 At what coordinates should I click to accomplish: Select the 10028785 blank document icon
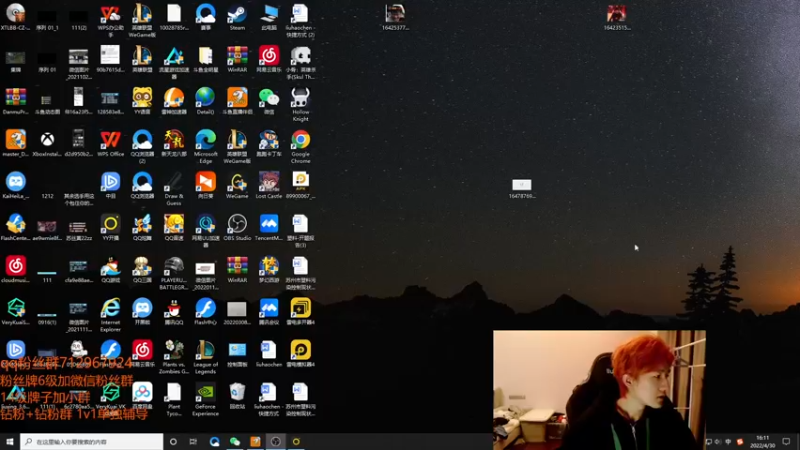[173, 14]
